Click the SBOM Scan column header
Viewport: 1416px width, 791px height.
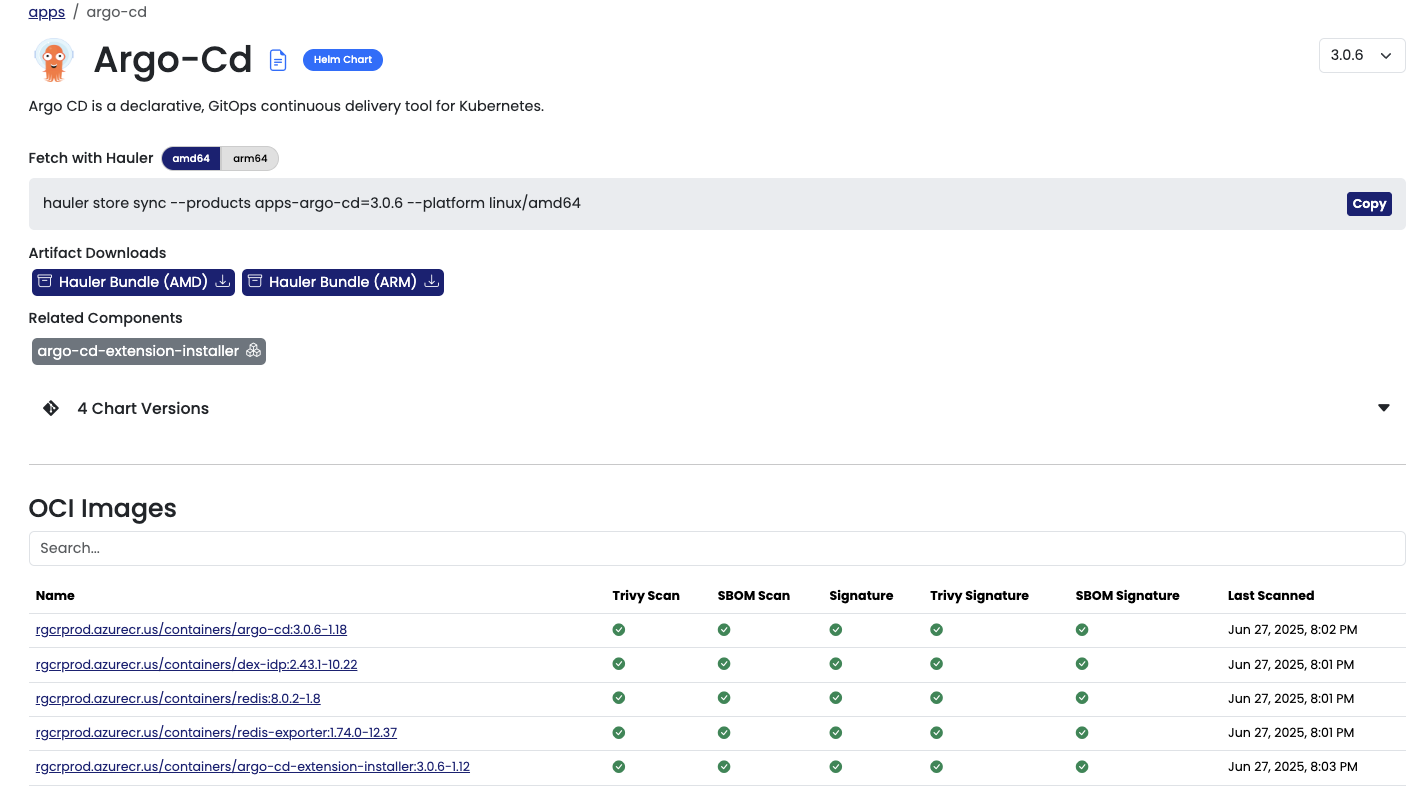754,595
